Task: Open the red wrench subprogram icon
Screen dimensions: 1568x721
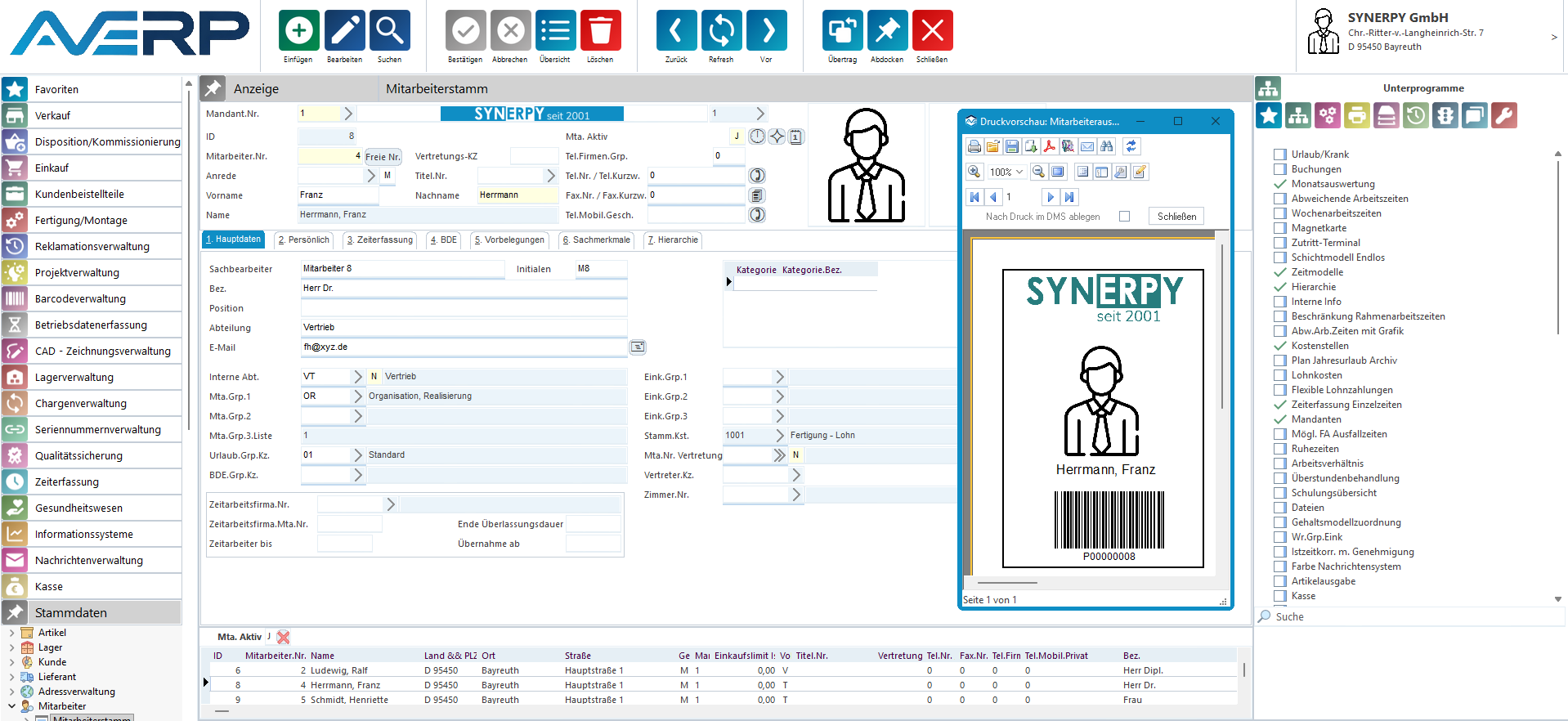Action: pyautogui.click(x=1504, y=115)
